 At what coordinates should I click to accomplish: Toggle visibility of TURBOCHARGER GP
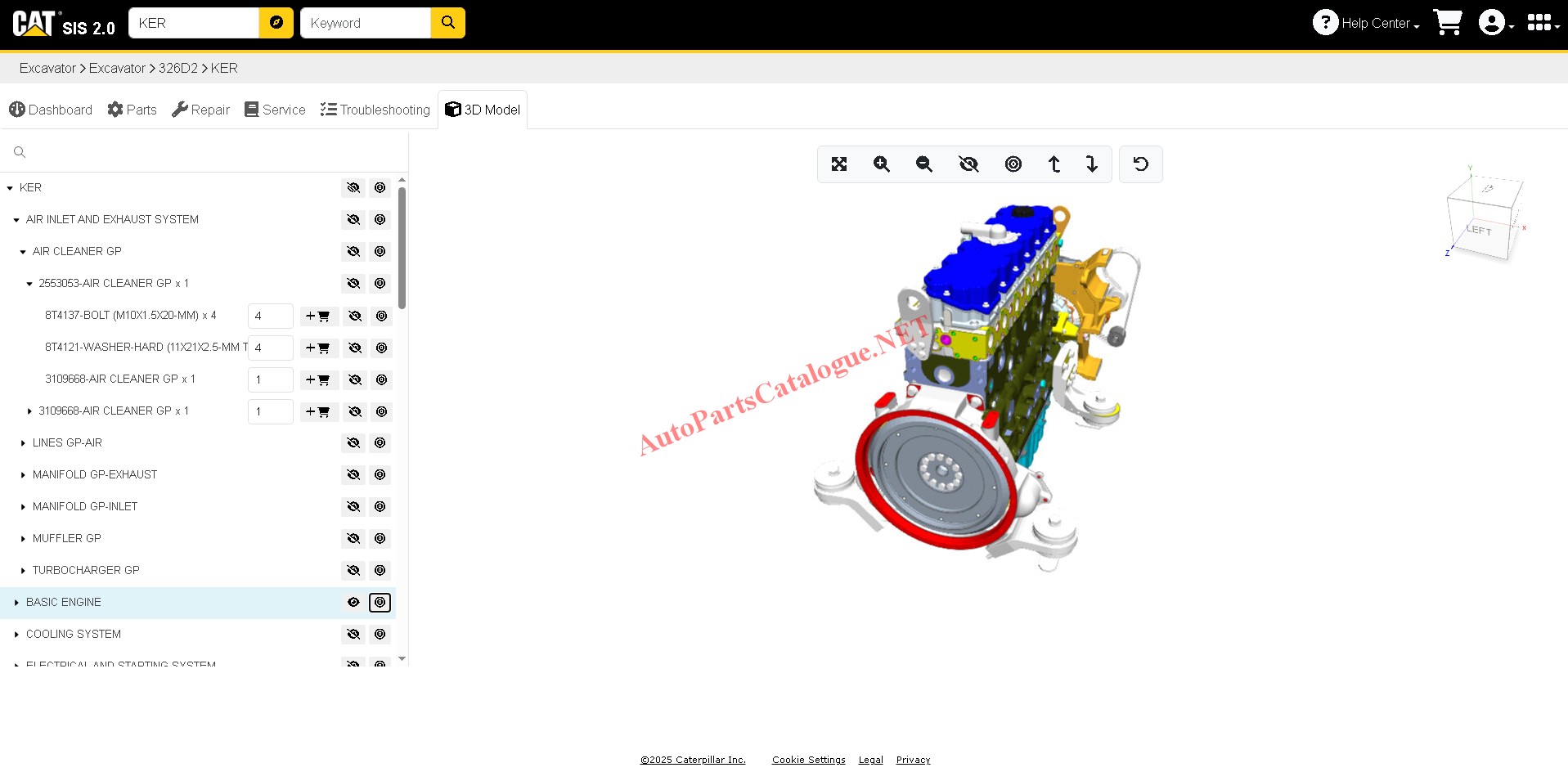coord(353,571)
